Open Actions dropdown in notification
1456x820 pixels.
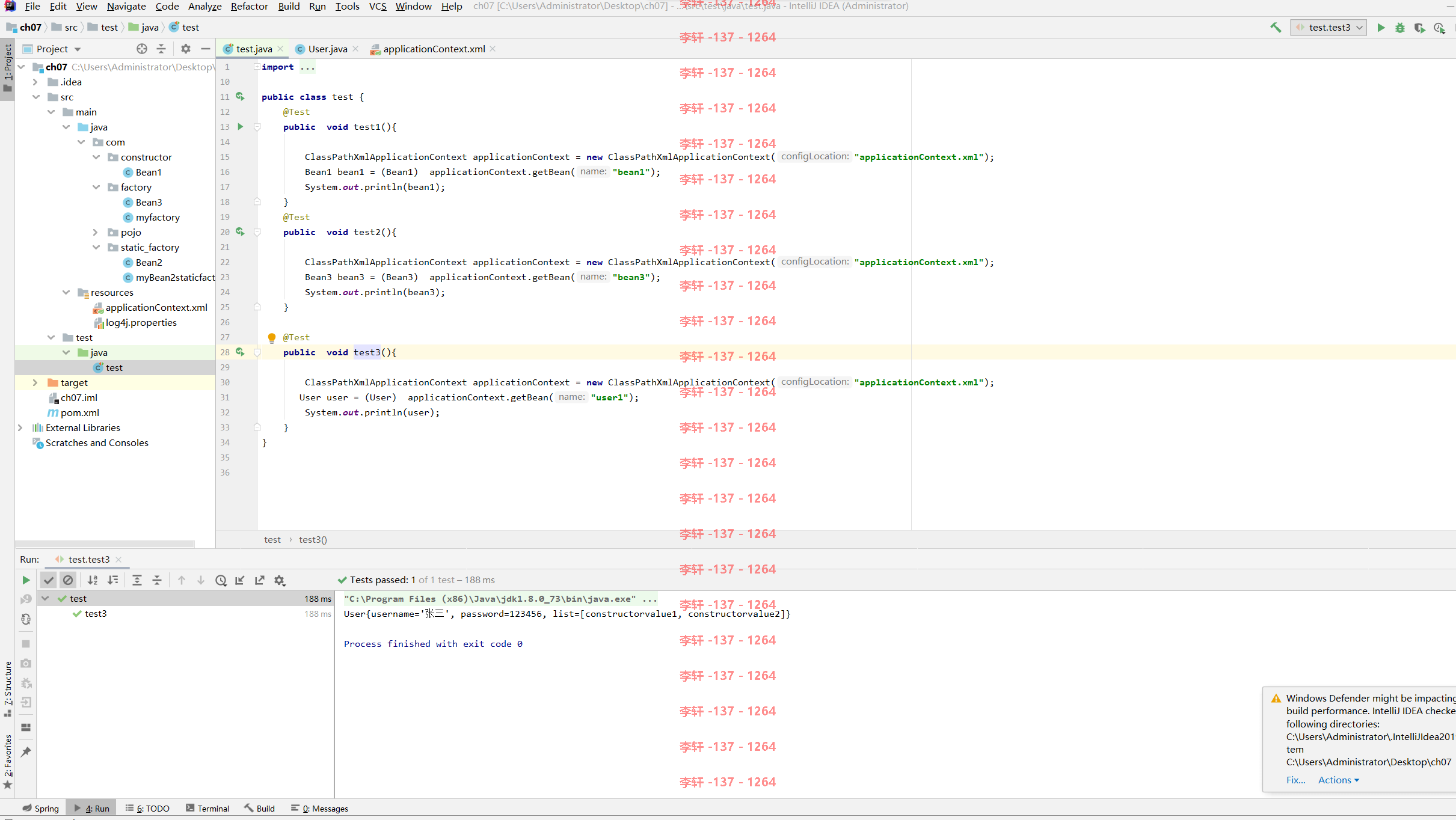click(x=1338, y=780)
